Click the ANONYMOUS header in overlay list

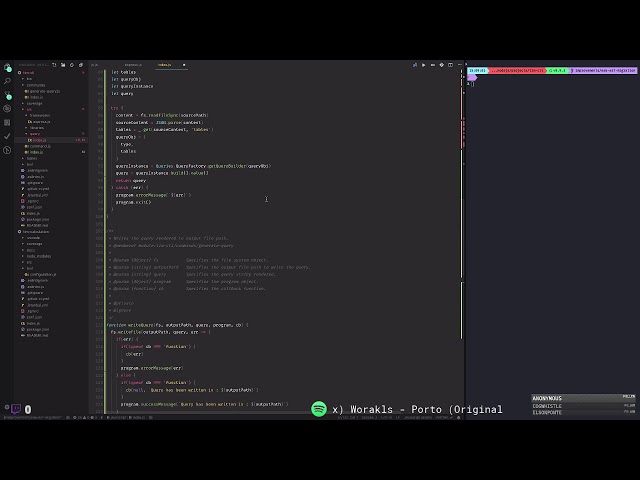coord(547,398)
